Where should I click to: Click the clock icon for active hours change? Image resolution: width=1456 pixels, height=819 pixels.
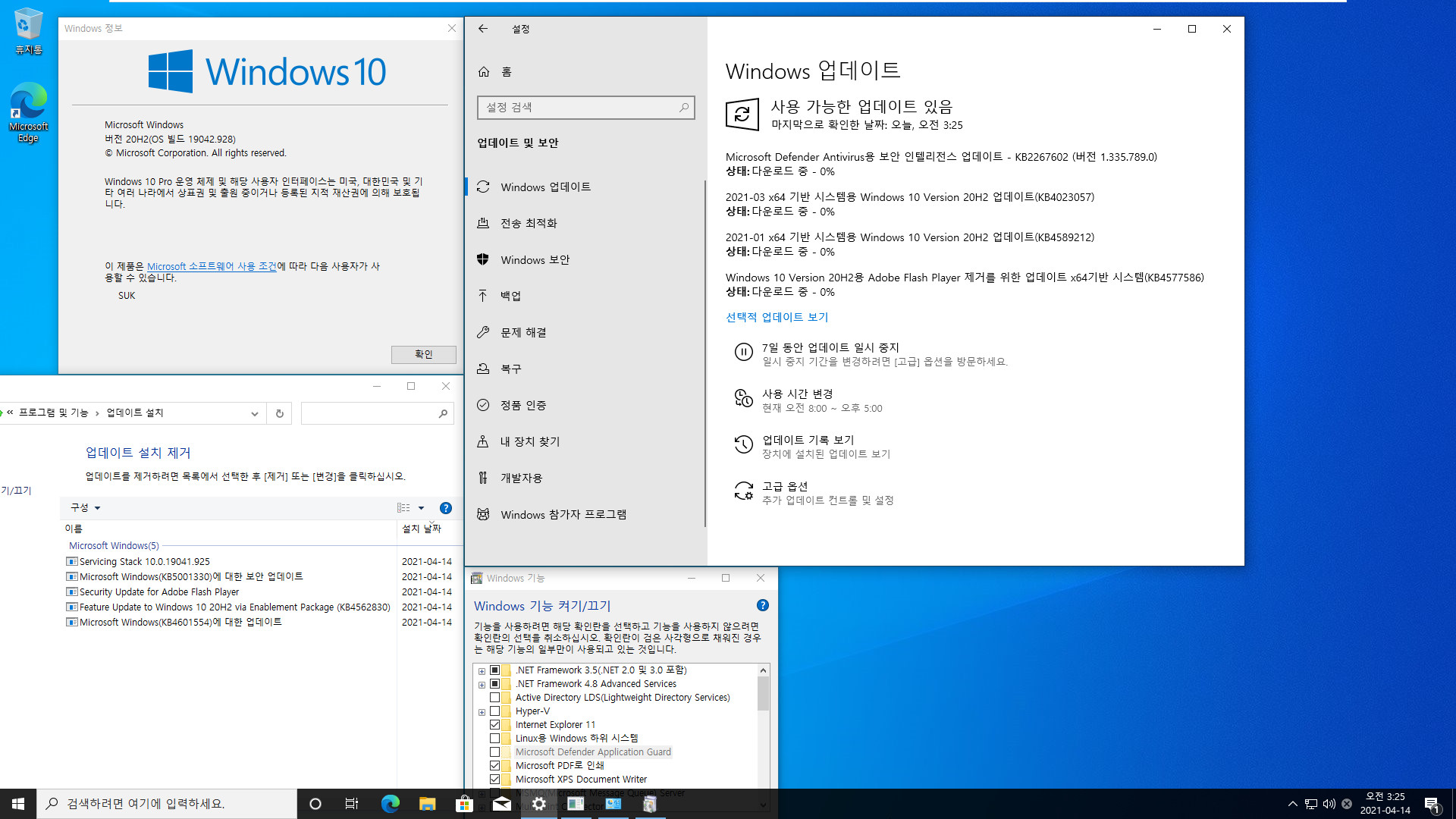[x=743, y=398]
